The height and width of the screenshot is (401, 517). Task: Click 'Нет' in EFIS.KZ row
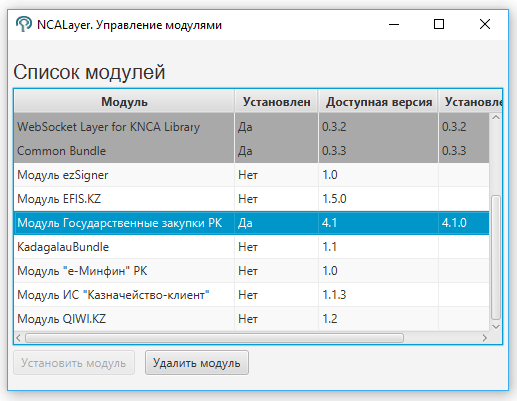click(x=248, y=199)
